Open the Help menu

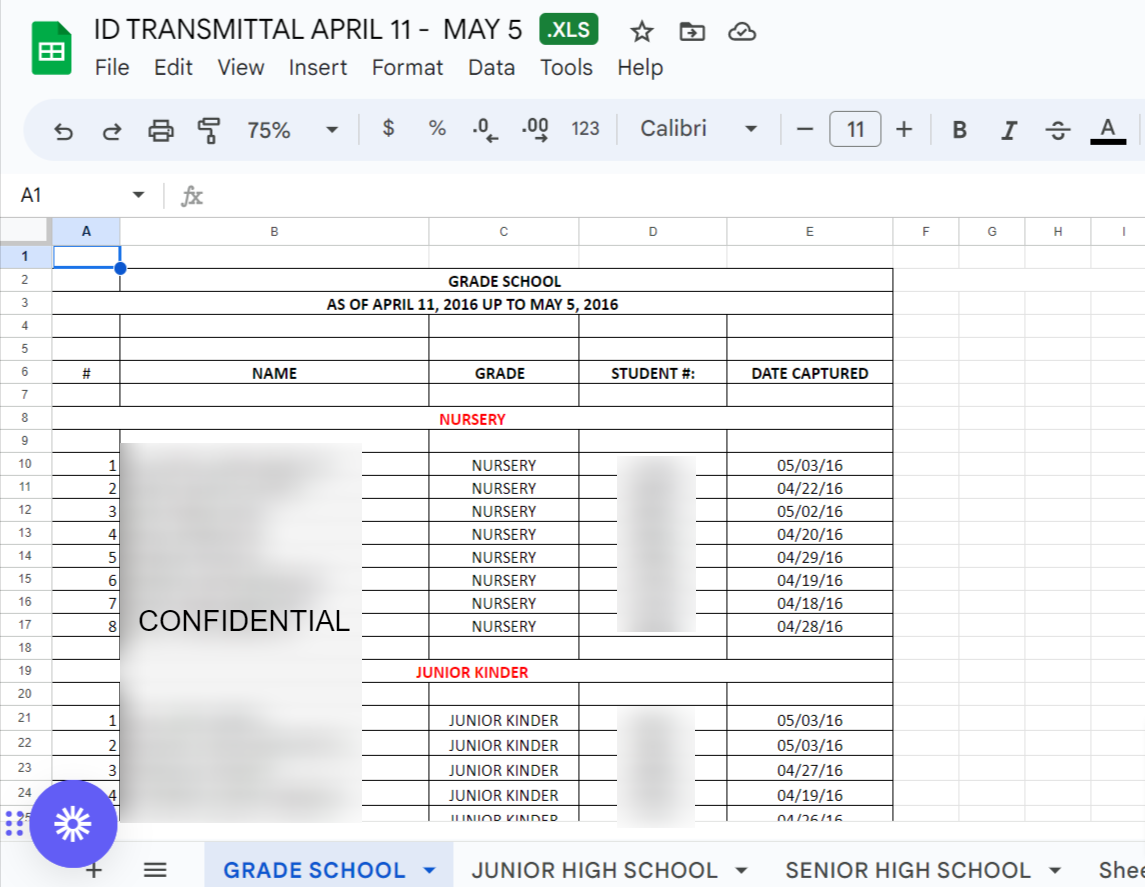click(640, 67)
